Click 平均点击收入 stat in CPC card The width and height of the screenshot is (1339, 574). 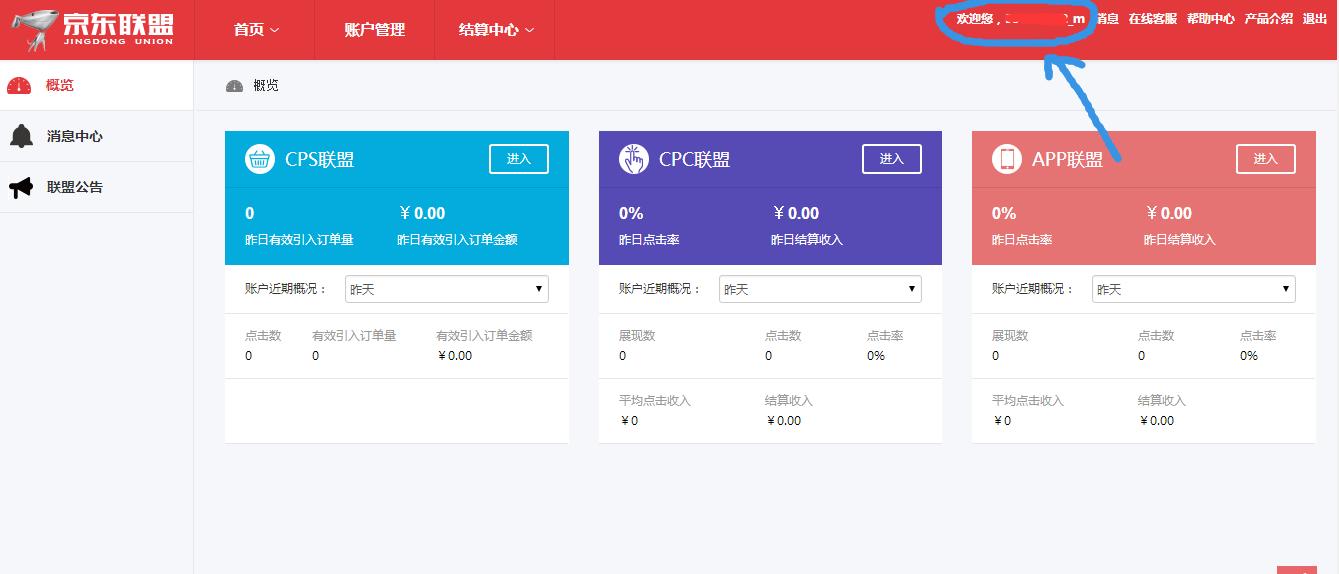pos(655,401)
